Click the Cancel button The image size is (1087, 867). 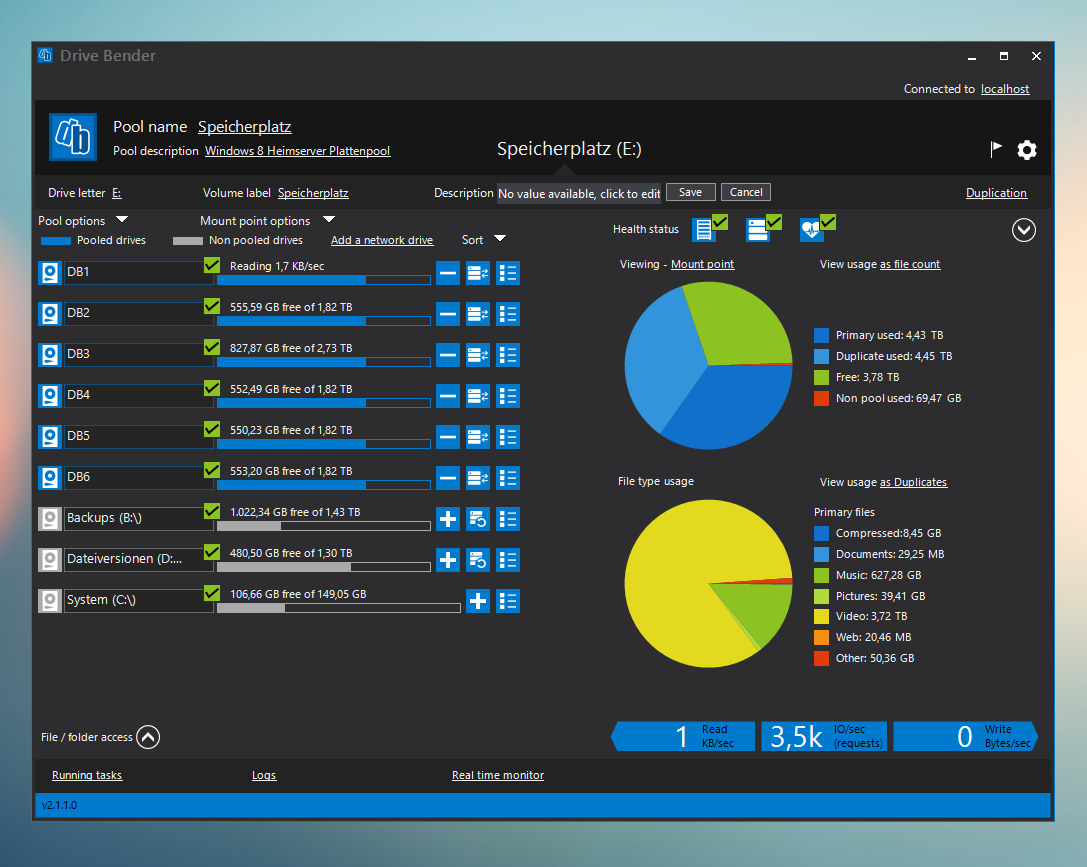click(746, 192)
